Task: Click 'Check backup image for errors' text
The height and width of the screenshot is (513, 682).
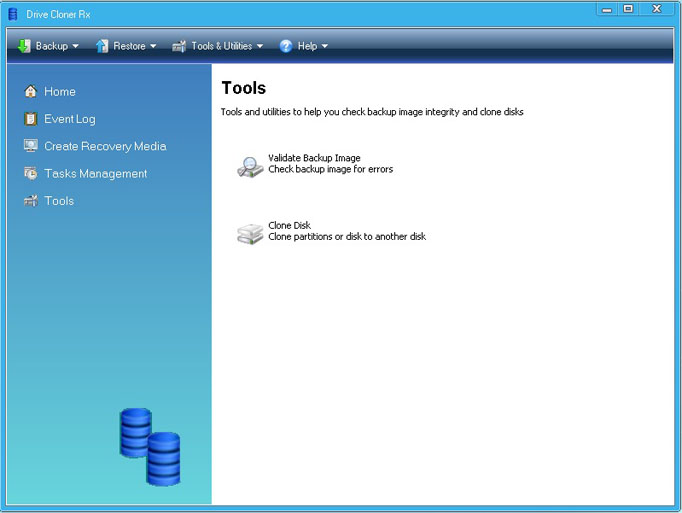Action: tap(331, 169)
